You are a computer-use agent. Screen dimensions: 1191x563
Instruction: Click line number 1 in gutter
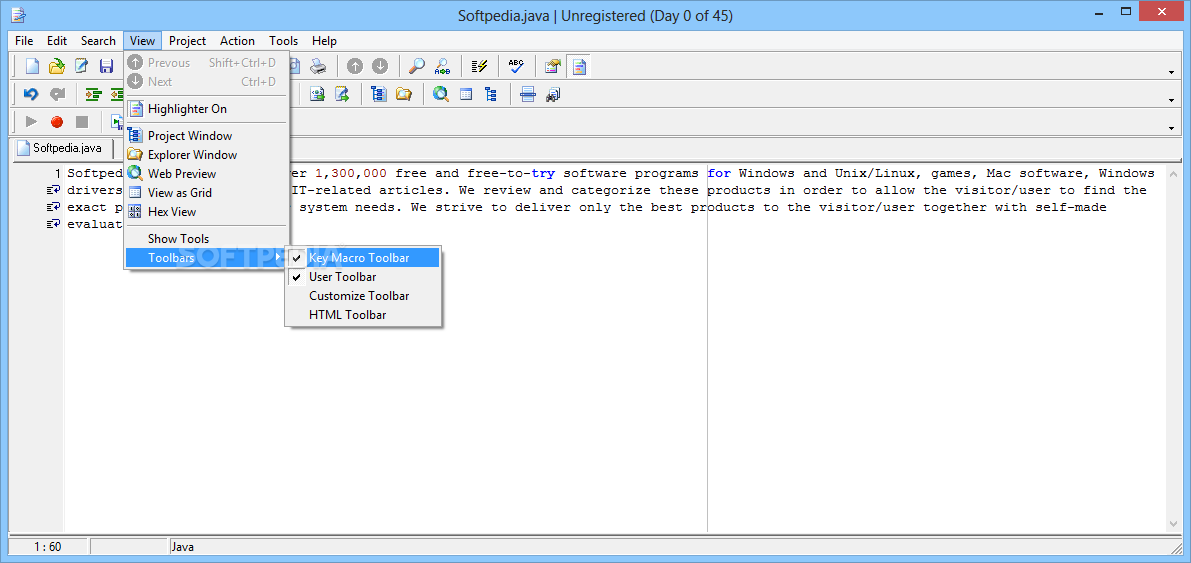pyautogui.click(x=57, y=173)
